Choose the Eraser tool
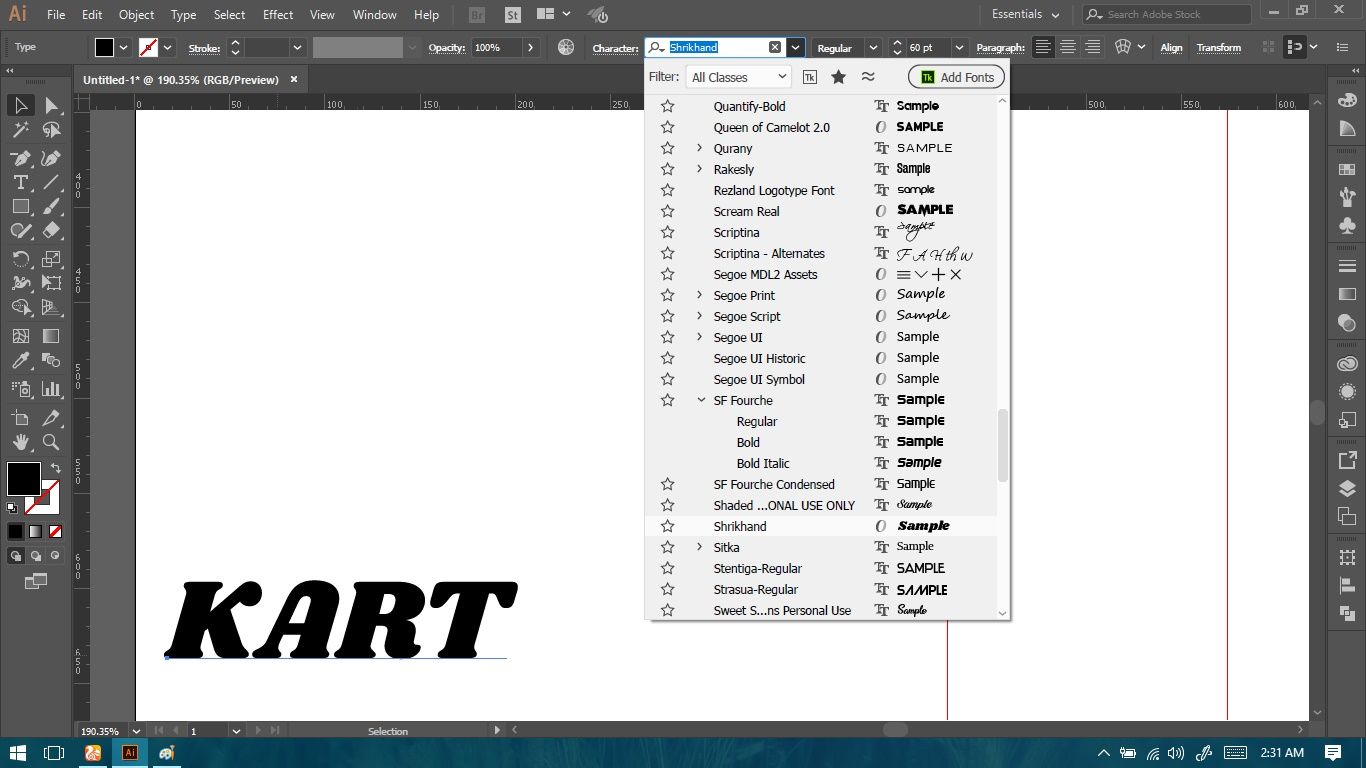This screenshot has height=768, width=1366. click(x=51, y=230)
